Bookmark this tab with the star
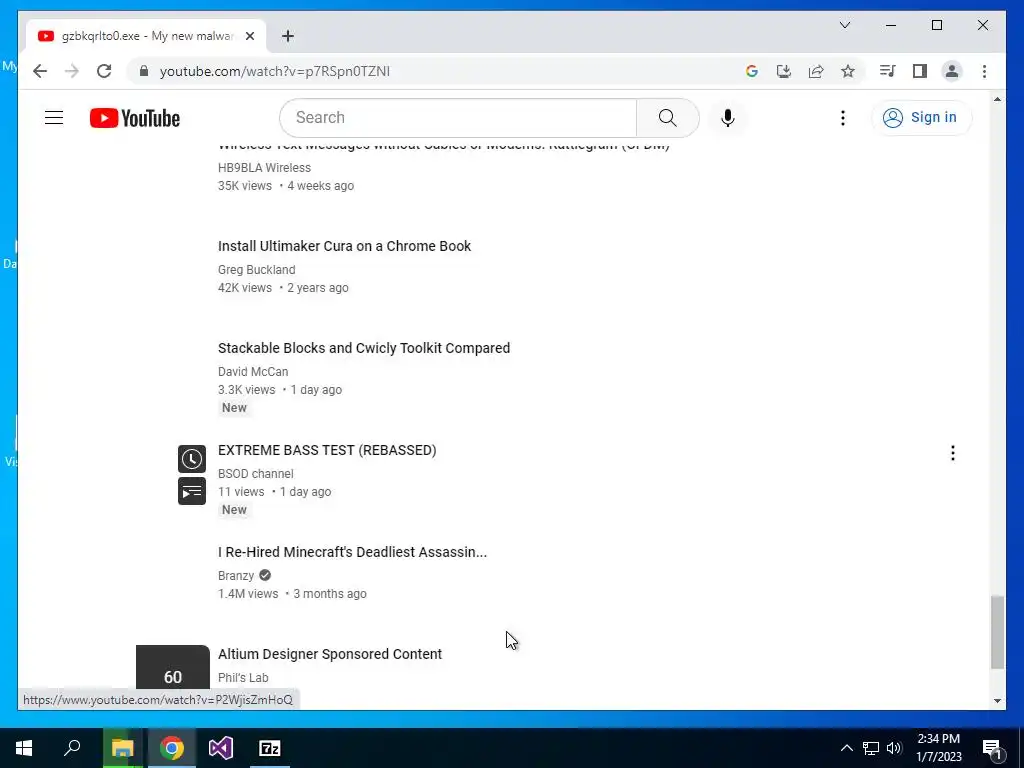 click(848, 71)
